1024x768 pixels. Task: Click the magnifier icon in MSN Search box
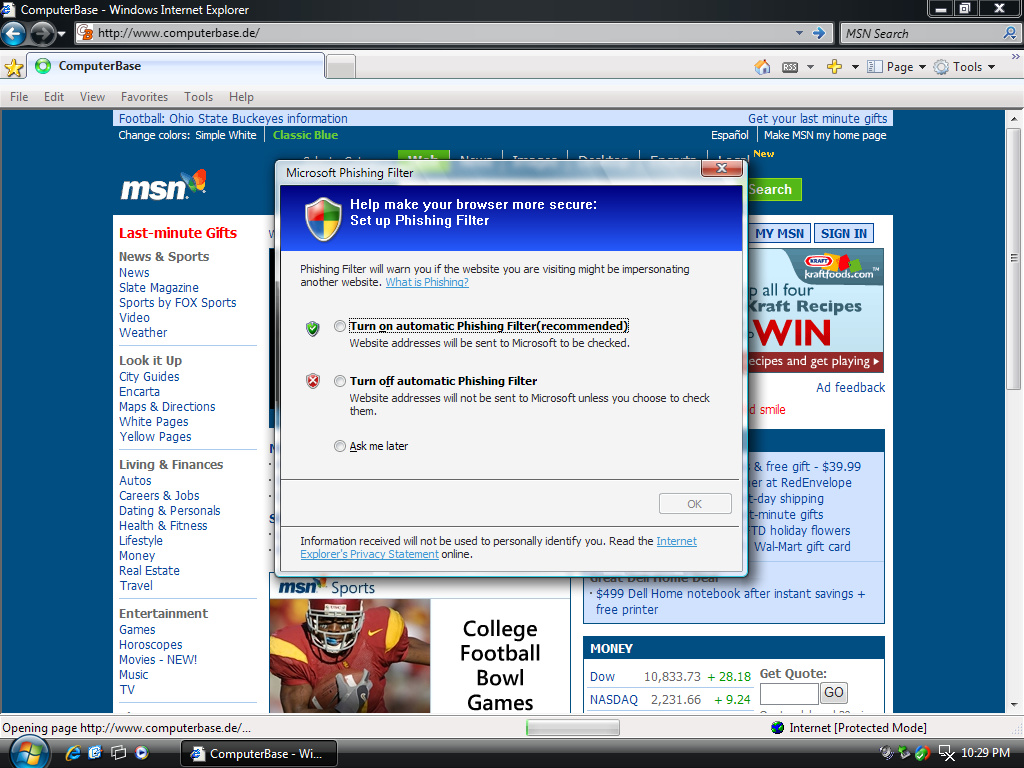[1009, 33]
